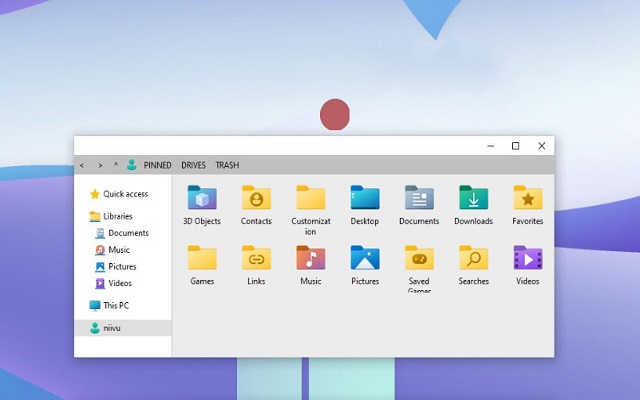Switch to the PINNED tab

point(157,165)
